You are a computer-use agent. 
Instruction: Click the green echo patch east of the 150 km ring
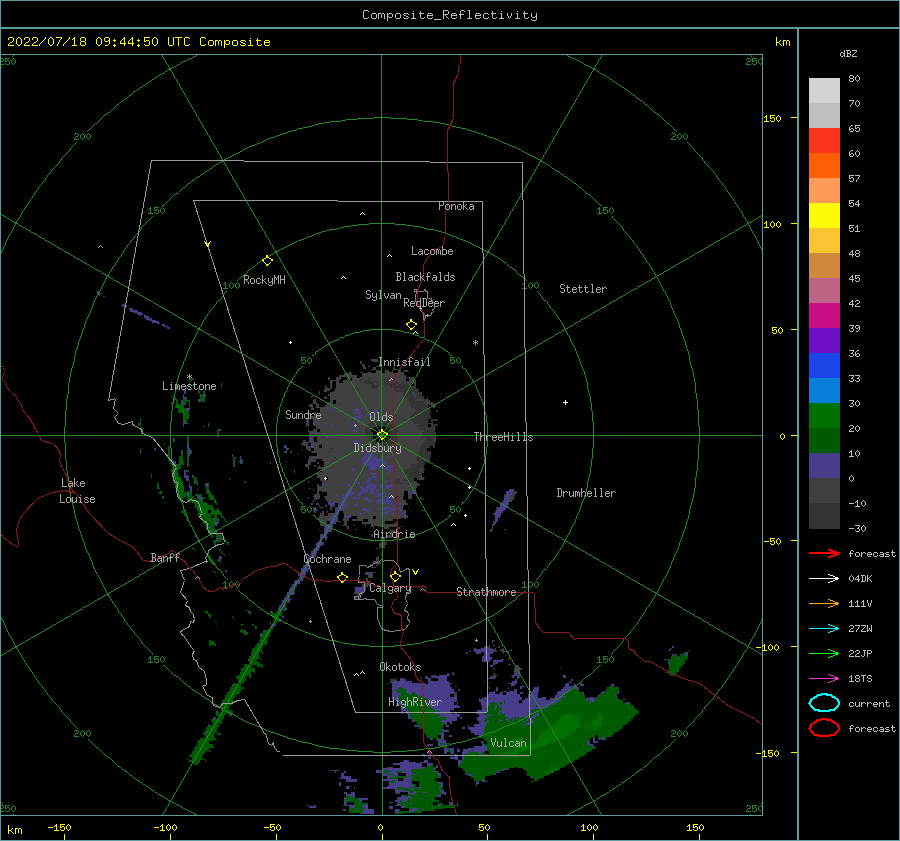677,662
